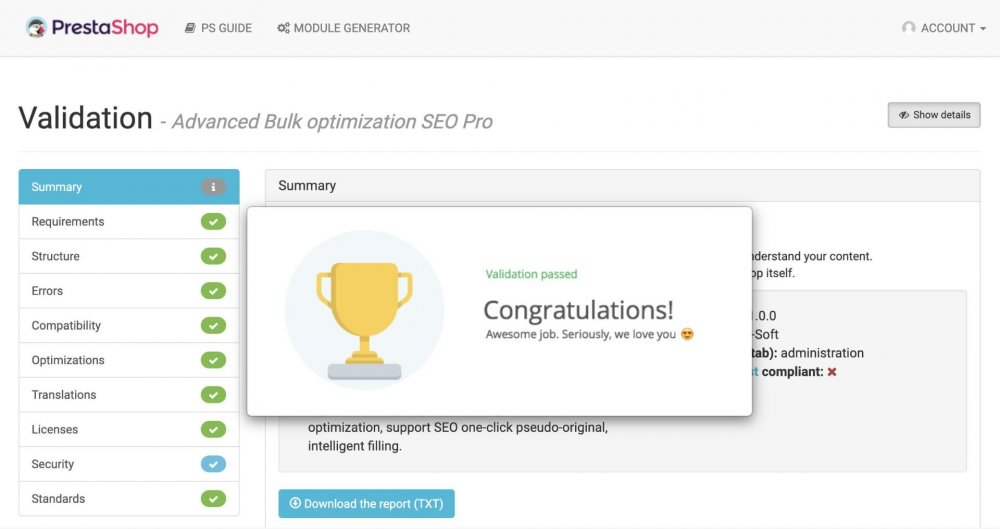The height and width of the screenshot is (529, 1000).
Task: Open the Licenses section
Action: (129, 429)
